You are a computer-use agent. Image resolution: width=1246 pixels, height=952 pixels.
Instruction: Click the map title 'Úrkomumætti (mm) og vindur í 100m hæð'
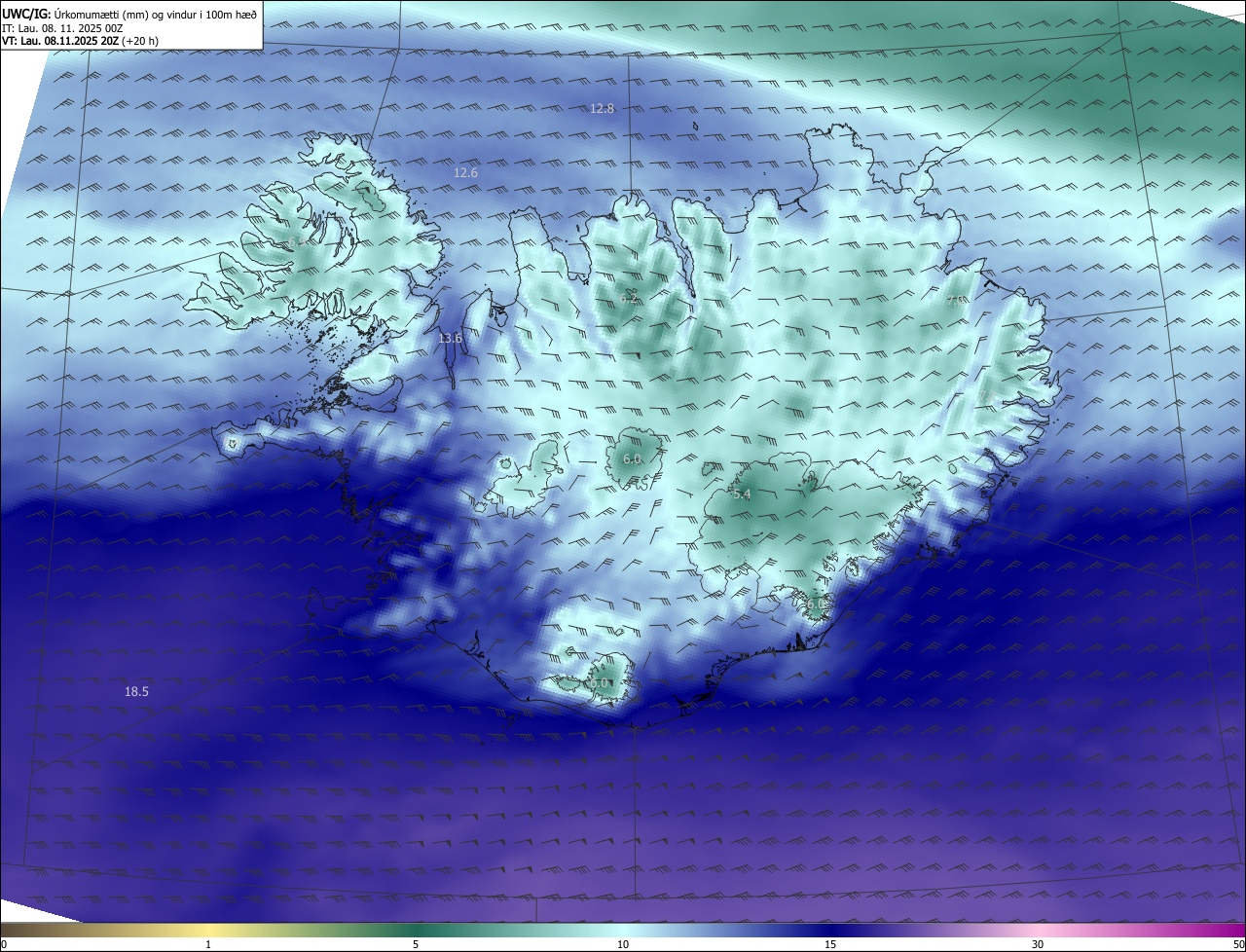click(155, 14)
